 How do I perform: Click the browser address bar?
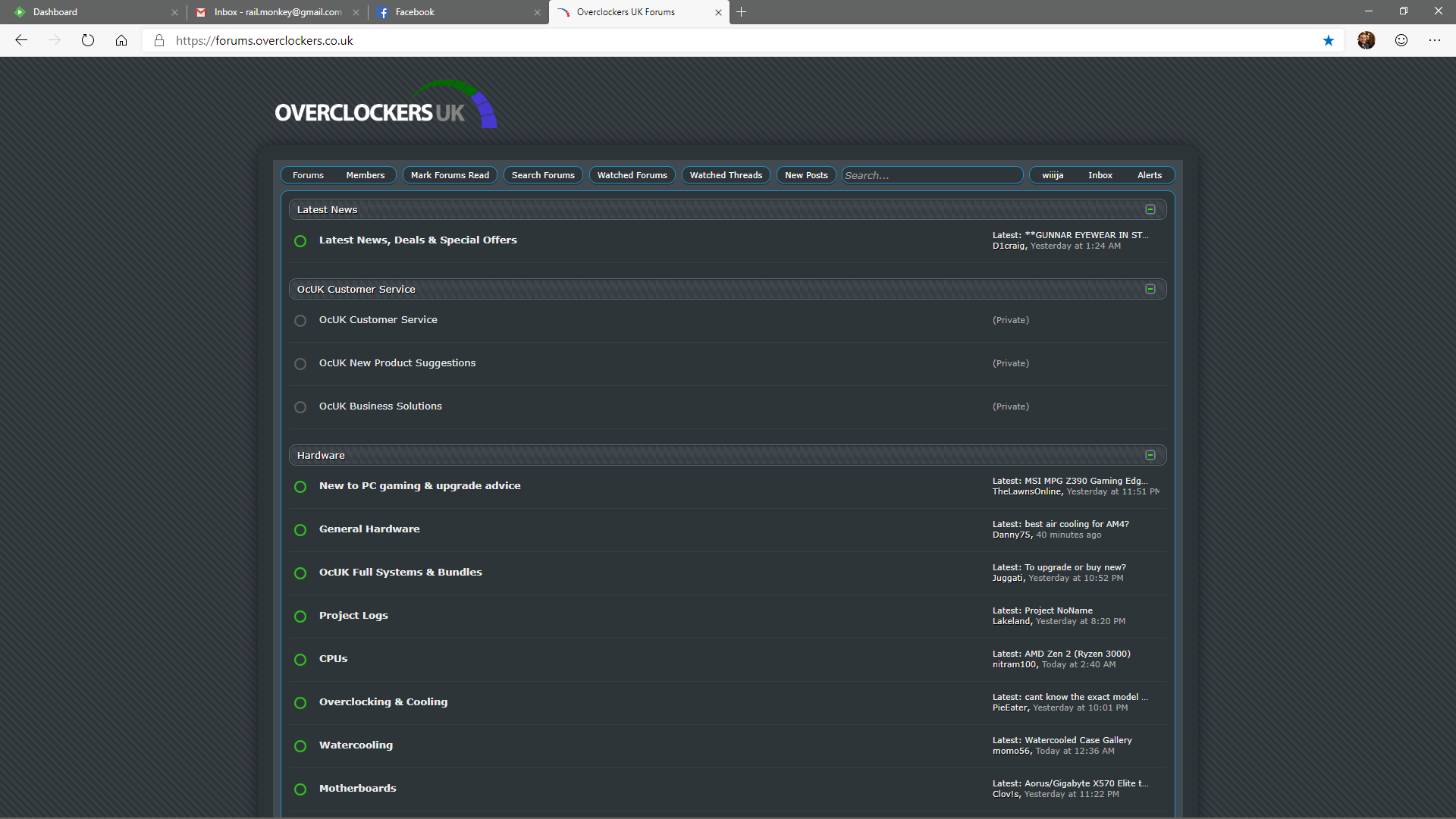(743, 40)
